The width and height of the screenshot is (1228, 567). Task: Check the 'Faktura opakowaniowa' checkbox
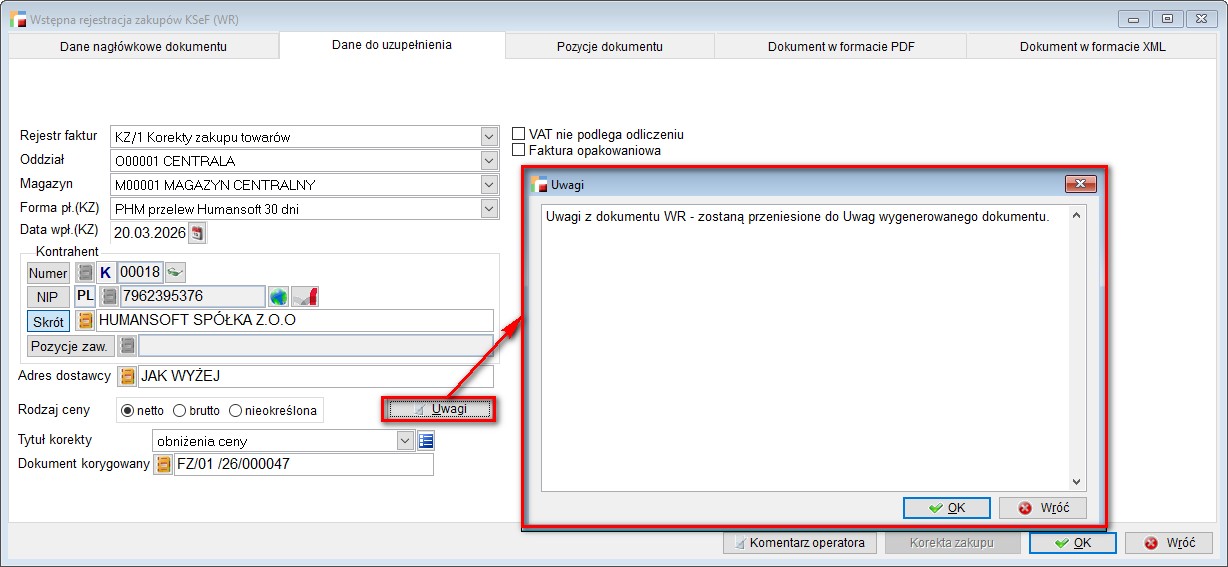(x=519, y=150)
